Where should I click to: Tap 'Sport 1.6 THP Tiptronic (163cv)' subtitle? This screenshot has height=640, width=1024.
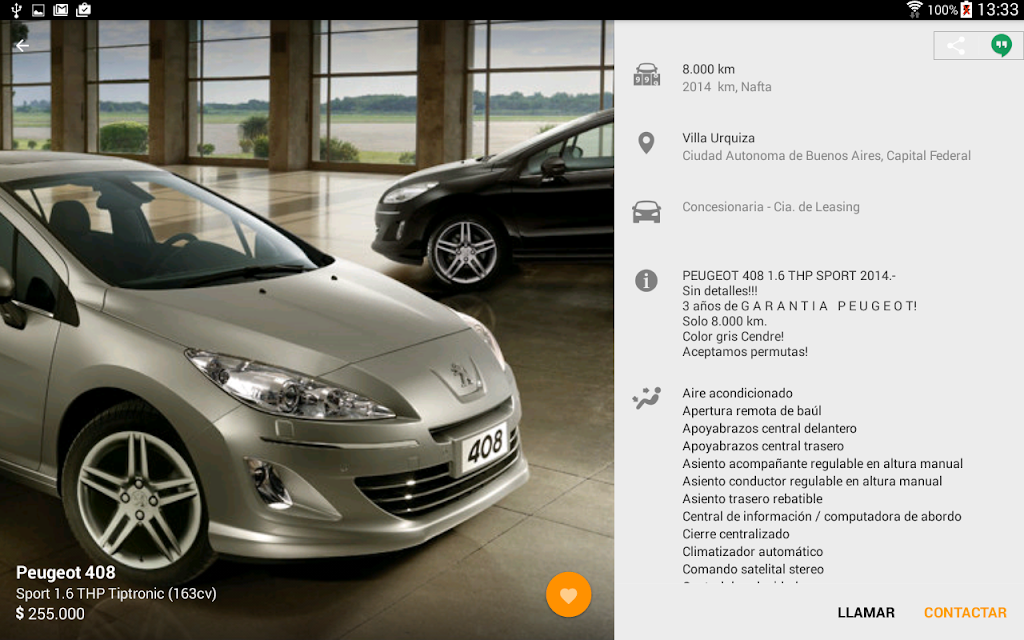(x=116, y=594)
